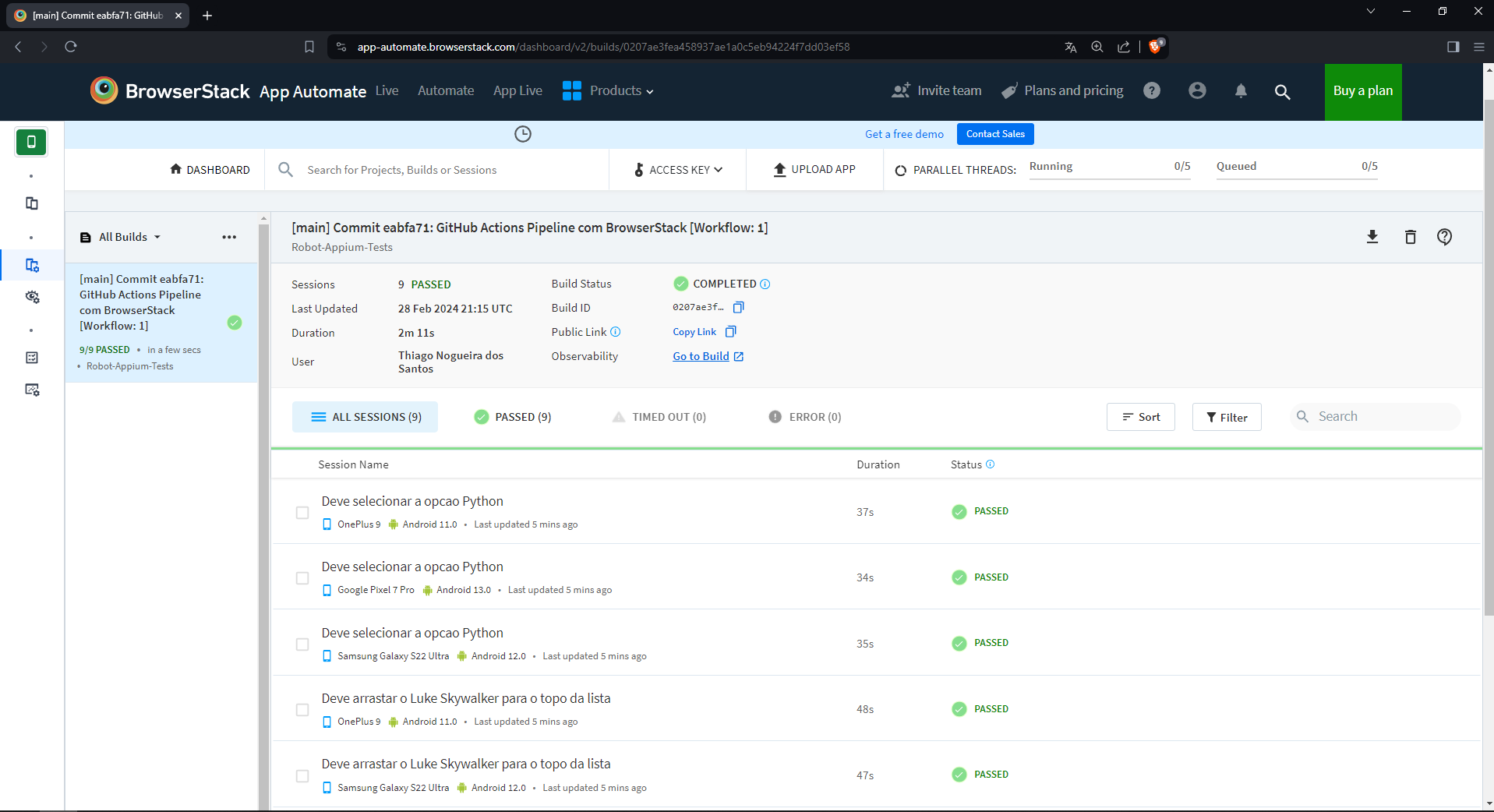Click the clock icon in the banner
This screenshot has width=1494, height=812.
tap(523, 134)
